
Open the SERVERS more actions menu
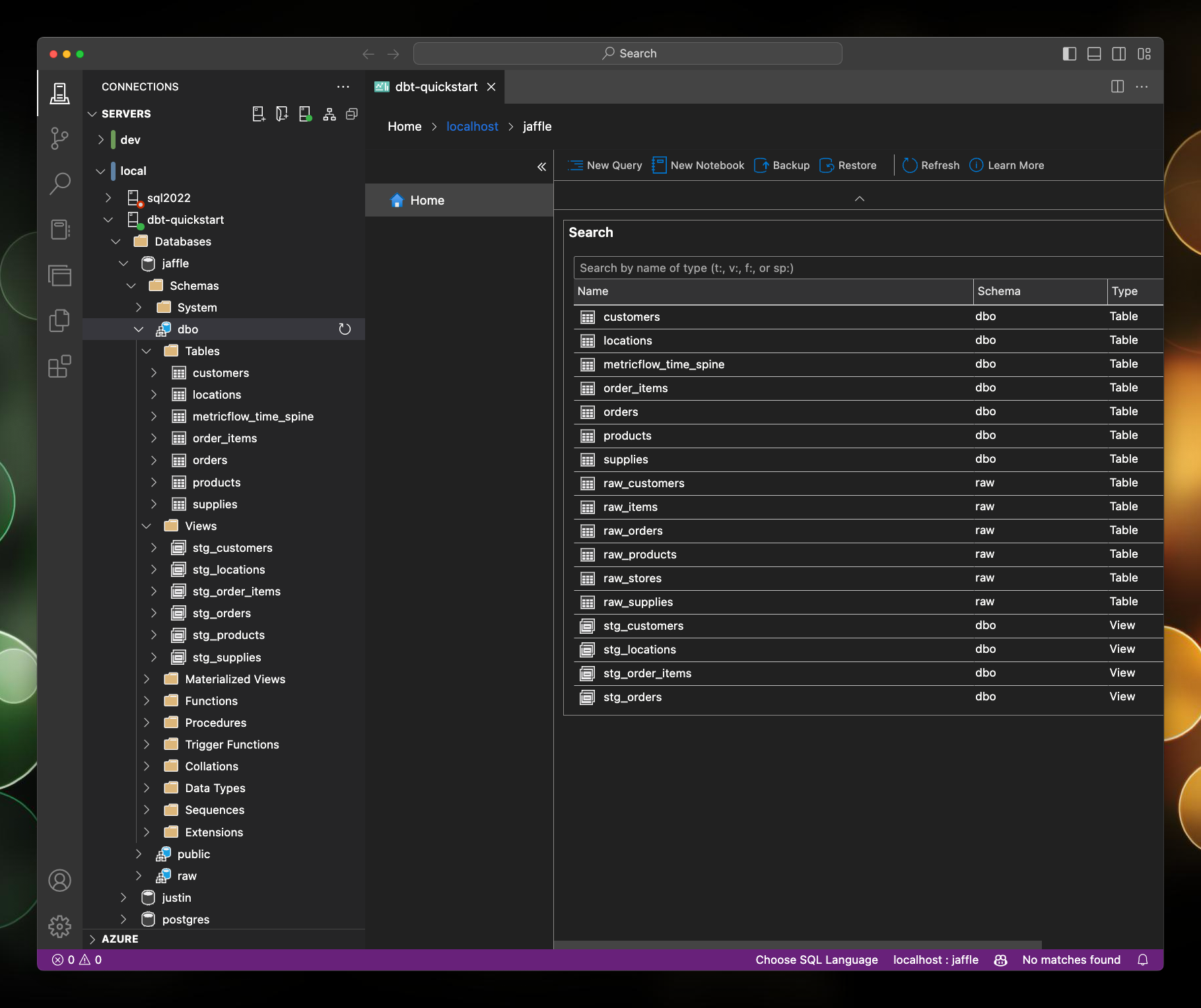point(343,86)
